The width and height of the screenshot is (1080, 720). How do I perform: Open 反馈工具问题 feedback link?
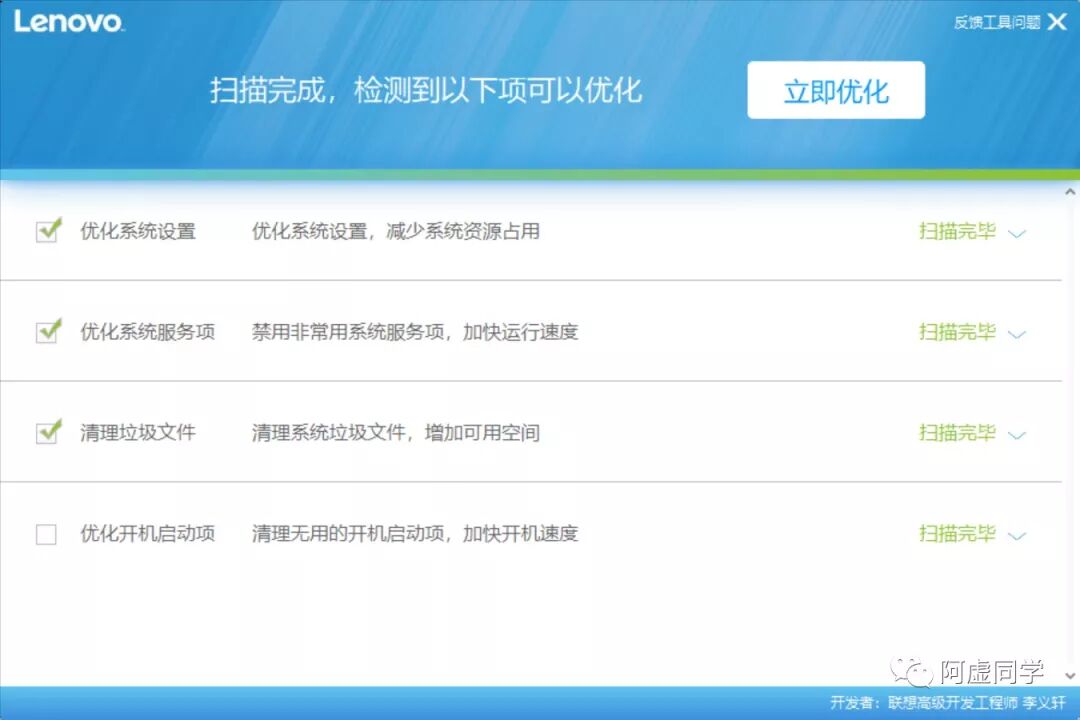point(997,23)
